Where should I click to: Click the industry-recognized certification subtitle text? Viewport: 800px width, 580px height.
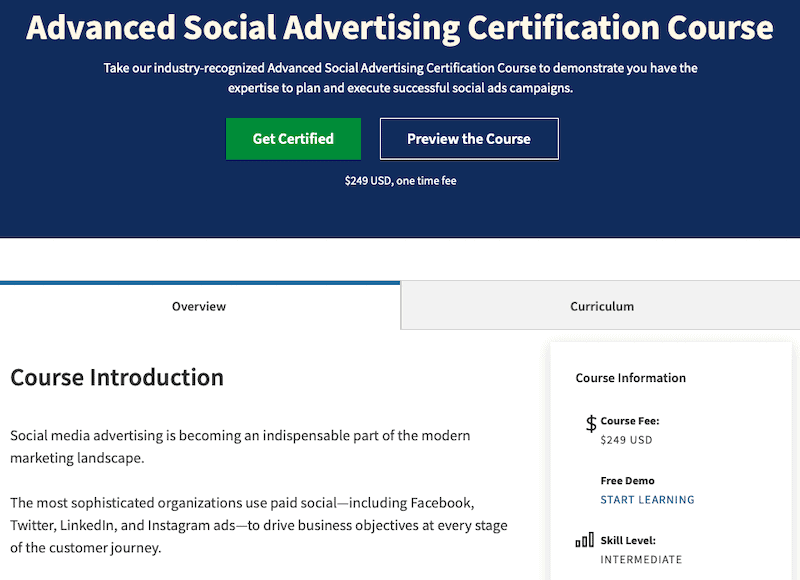tap(401, 78)
